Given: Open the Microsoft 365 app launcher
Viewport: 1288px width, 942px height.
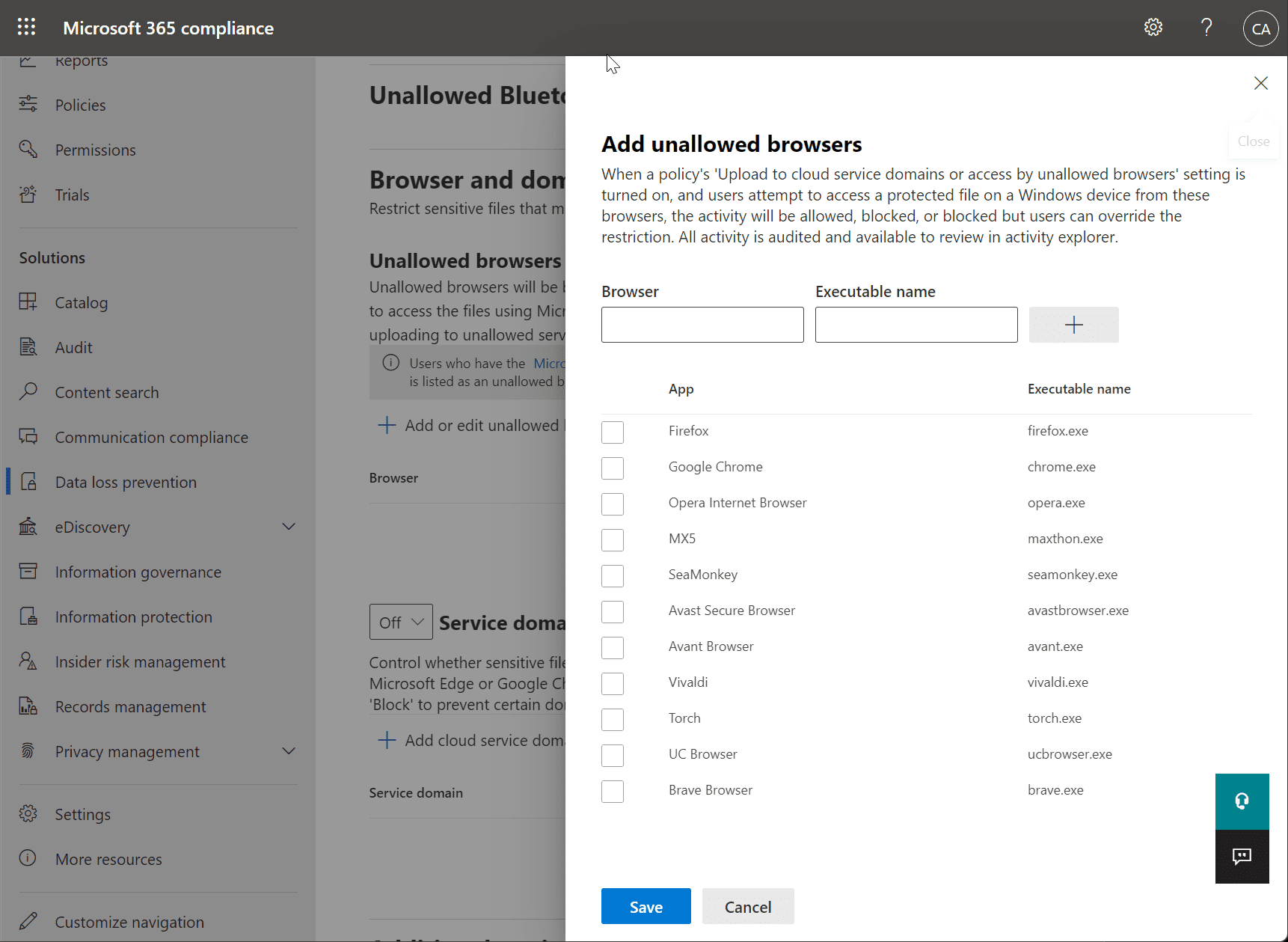Looking at the screenshot, I should tap(26, 27).
